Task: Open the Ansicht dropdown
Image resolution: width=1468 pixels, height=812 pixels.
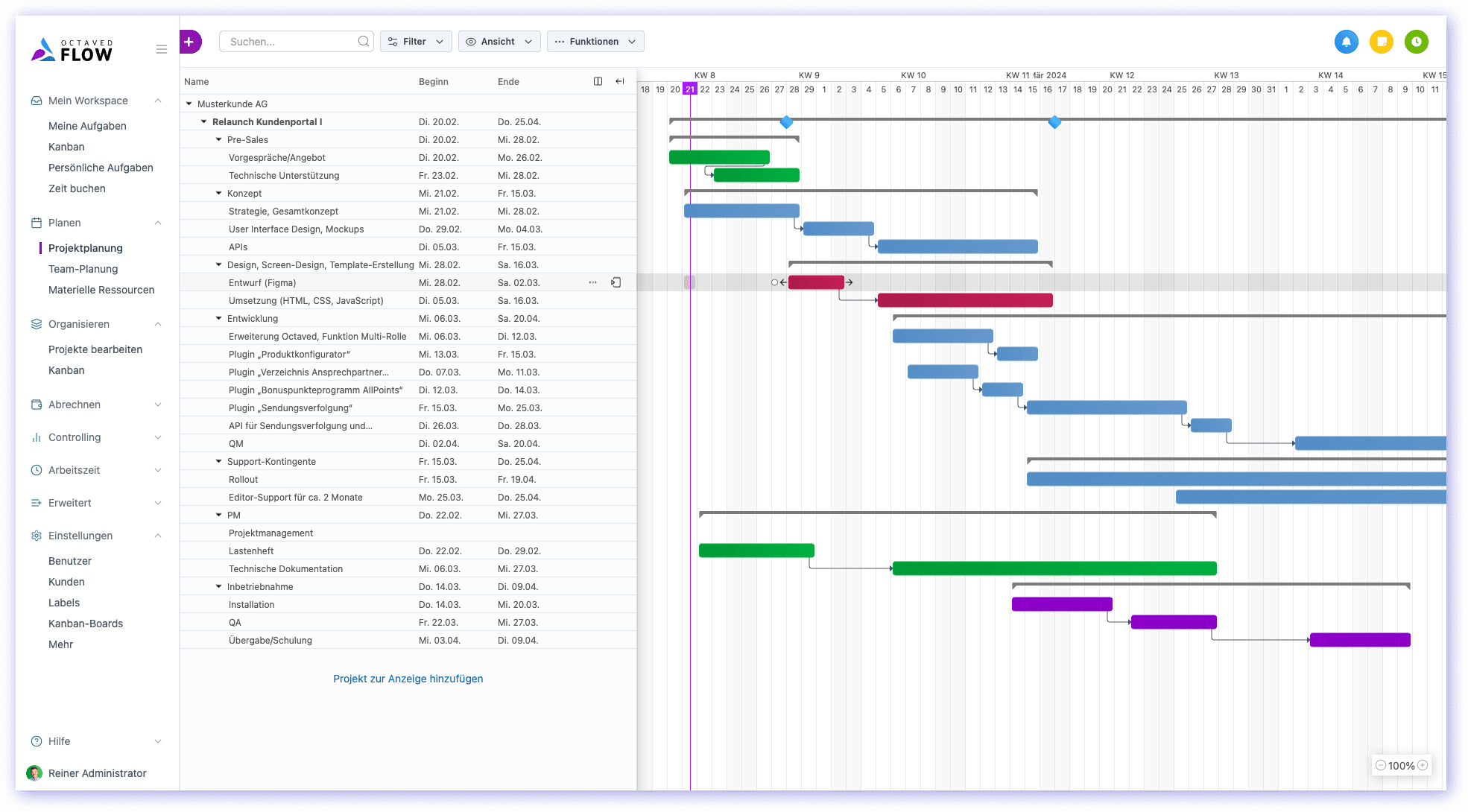Action: coord(499,42)
